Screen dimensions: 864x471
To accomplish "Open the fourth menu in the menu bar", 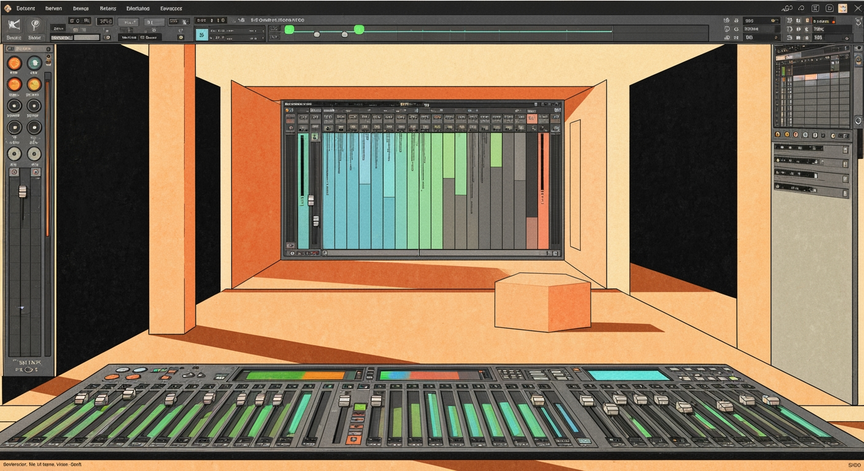I will coord(107,8).
